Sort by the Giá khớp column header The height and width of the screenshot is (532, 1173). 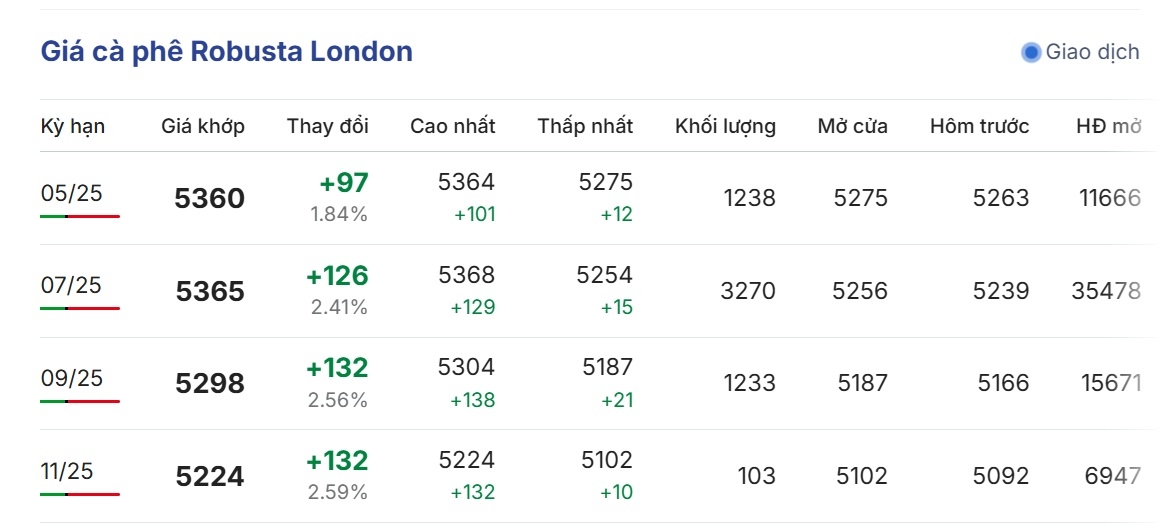pyautogui.click(x=203, y=126)
